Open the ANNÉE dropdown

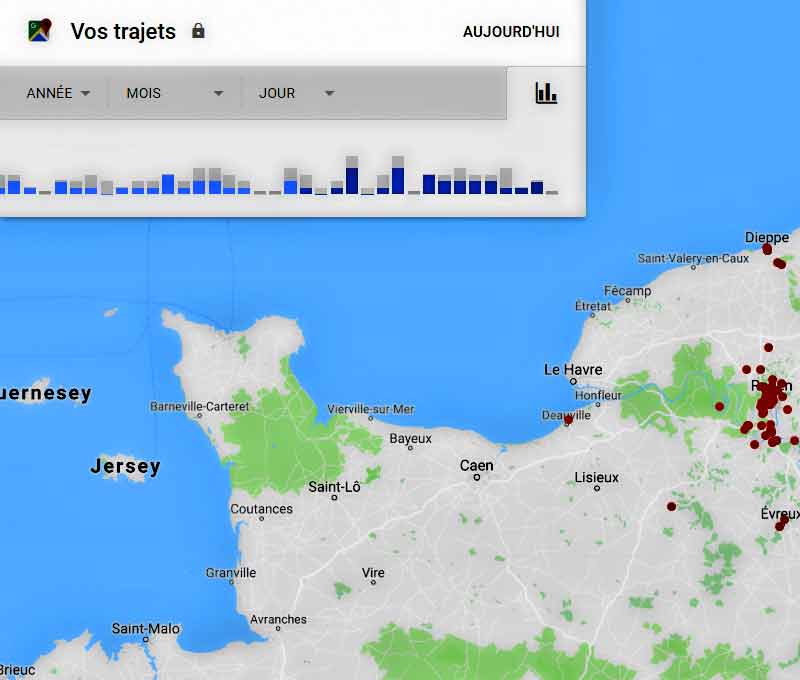pyautogui.click(x=58, y=93)
